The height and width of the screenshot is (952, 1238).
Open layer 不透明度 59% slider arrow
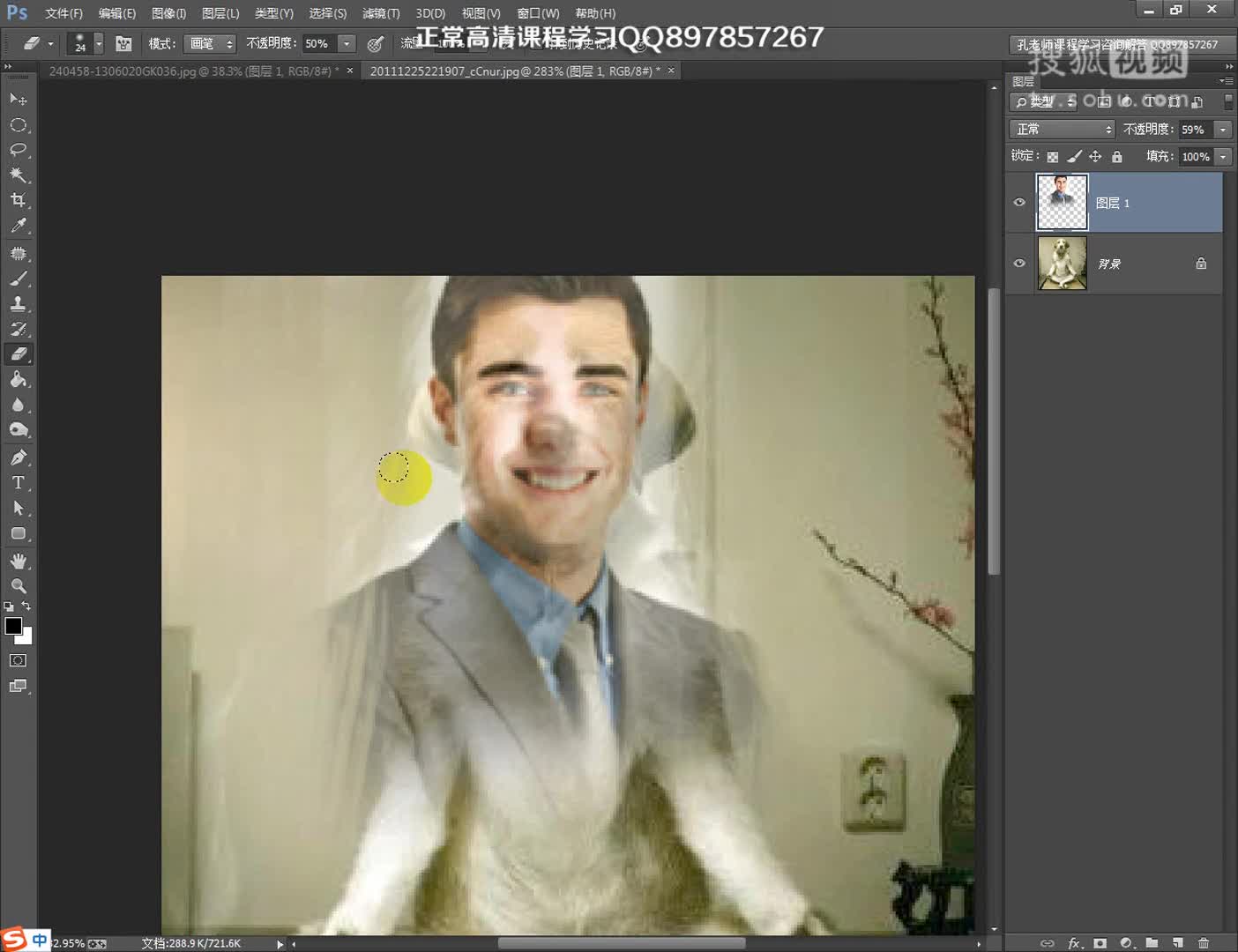coord(1223,129)
